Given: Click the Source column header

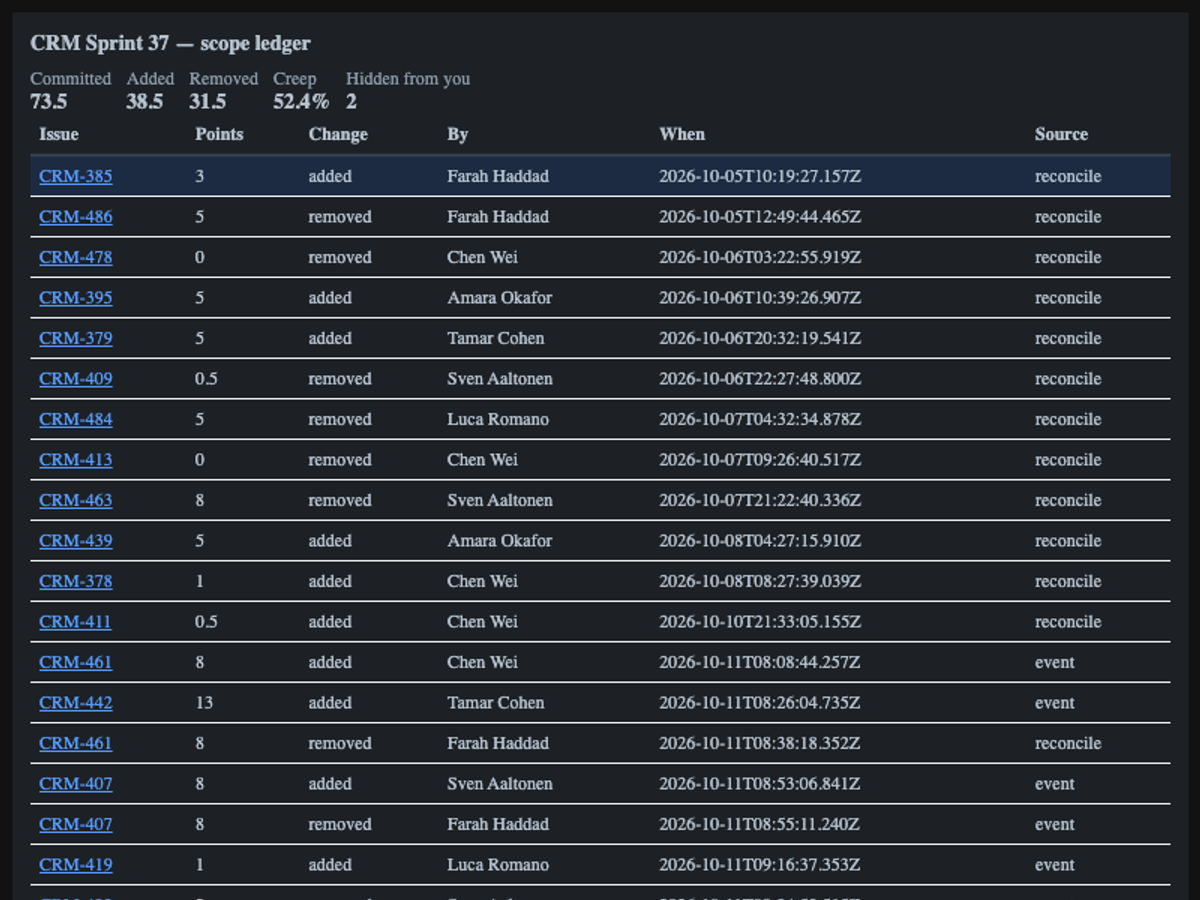Looking at the screenshot, I should point(1061,134).
